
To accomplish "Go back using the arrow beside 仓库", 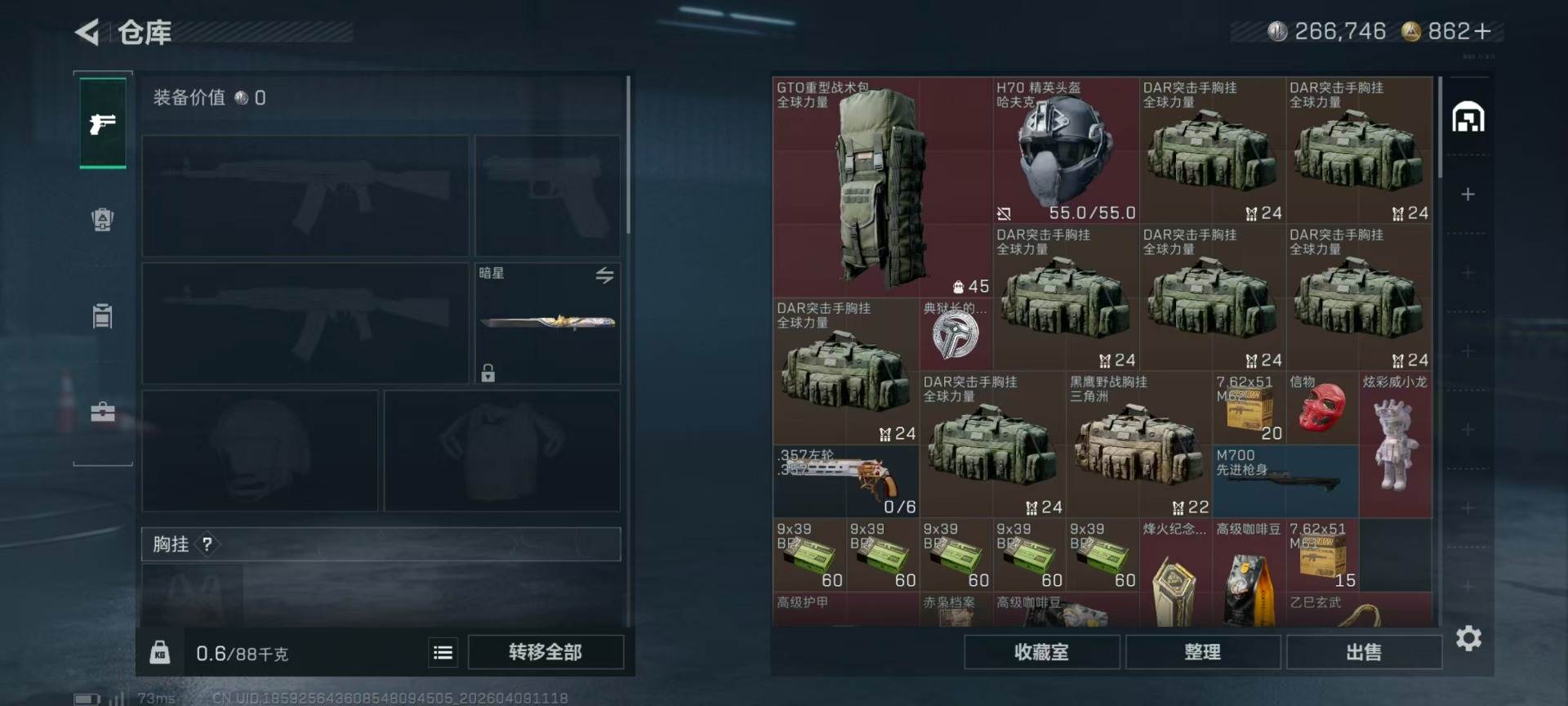I will coord(87,32).
